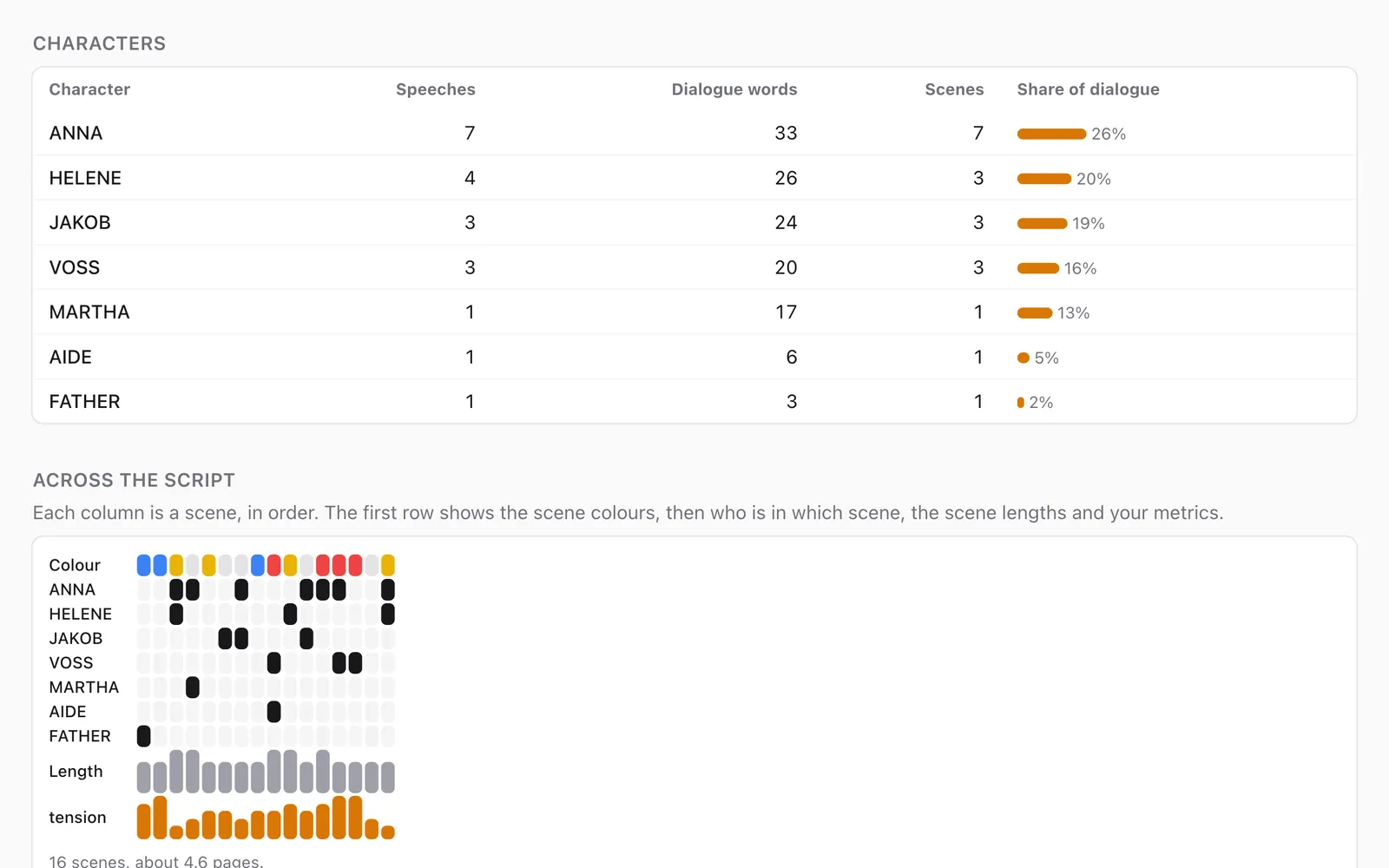Click ANNA's 26% share of dialogue value
Viewport: 1389px width, 868px height.
tap(1109, 134)
